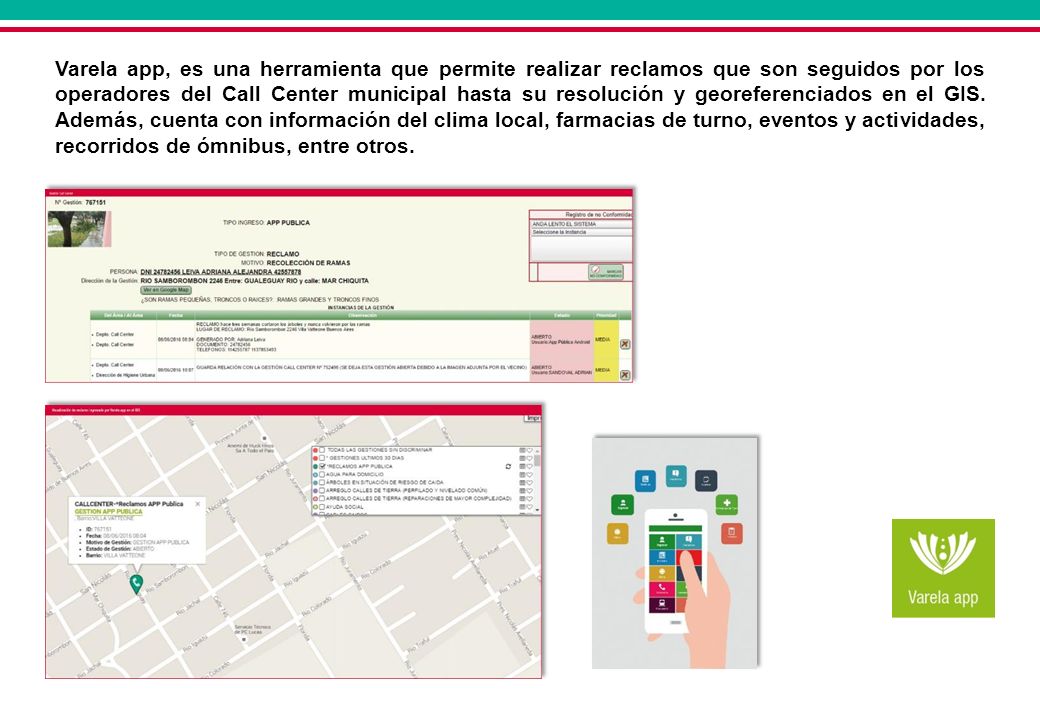1040x720 pixels.
Task: Tap the teal floating speech bubble icon
Action: point(676,475)
